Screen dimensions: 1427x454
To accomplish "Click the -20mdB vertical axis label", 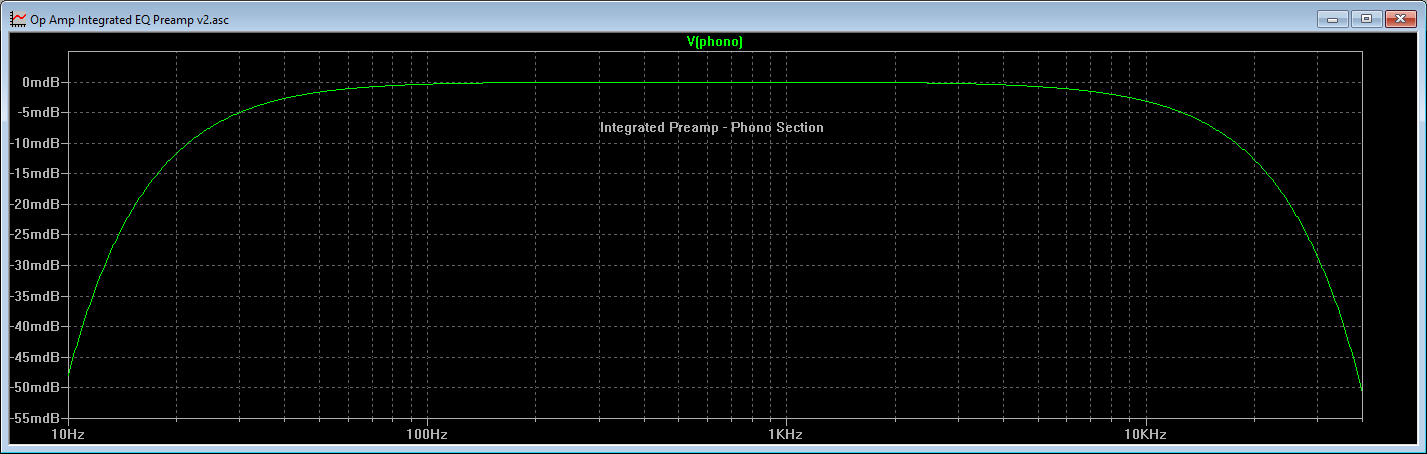I will coord(37,204).
